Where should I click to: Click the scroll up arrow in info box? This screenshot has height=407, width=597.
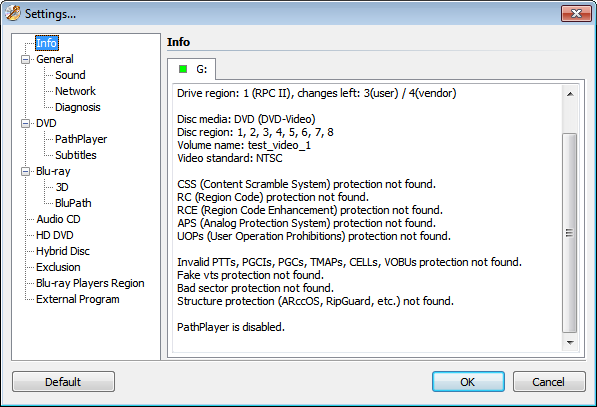click(x=570, y=94)
